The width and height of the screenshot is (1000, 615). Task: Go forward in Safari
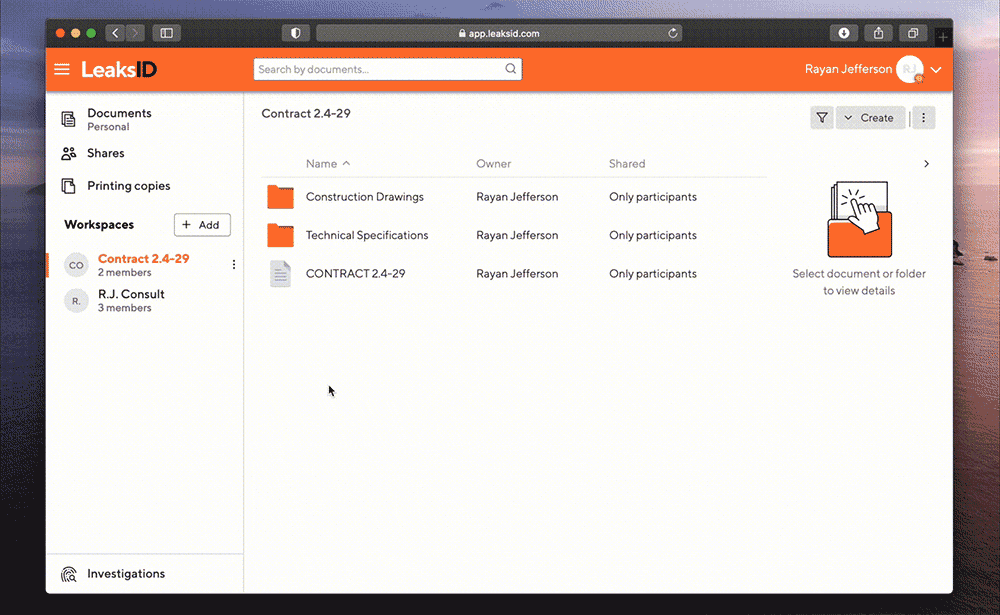click(135, 33)
